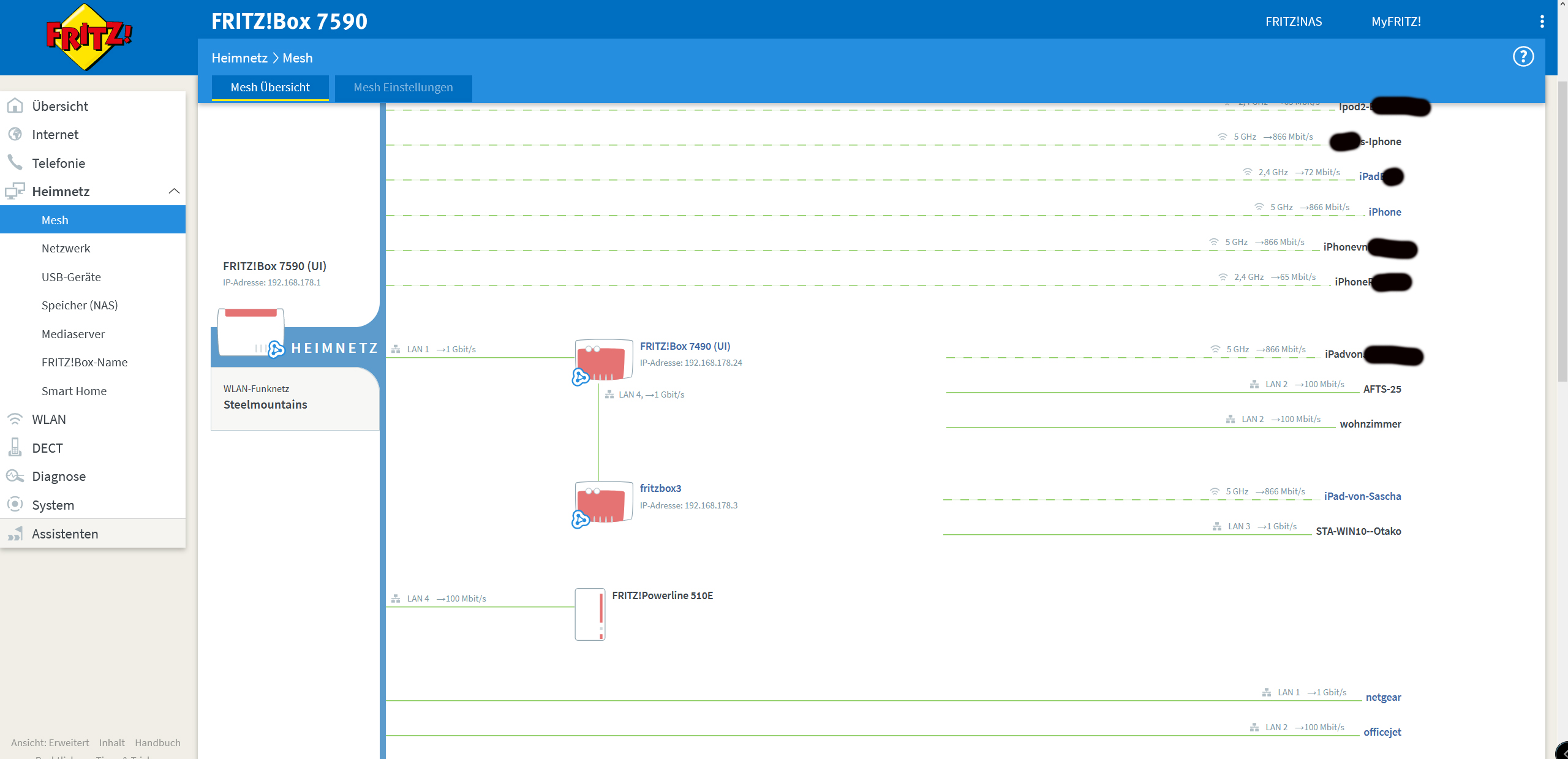The height and width of the screenshot is (759, 1568).
Task: Click the mesh badge on FRITZ!Box 7590
Action: [x=276, y=349]
